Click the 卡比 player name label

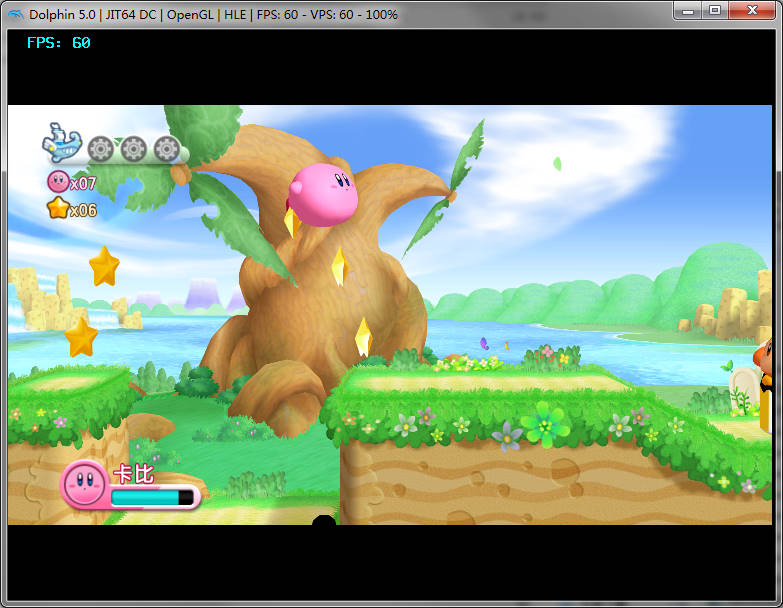pos(134,474)
